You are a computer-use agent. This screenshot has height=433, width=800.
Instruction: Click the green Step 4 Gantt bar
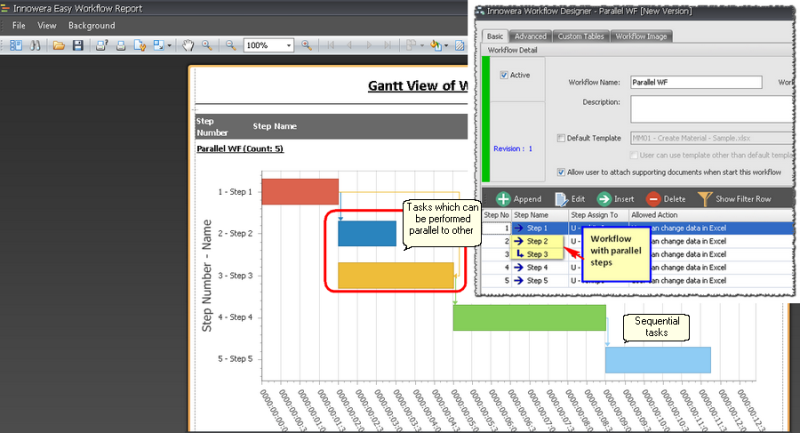(x=529, y=317)
